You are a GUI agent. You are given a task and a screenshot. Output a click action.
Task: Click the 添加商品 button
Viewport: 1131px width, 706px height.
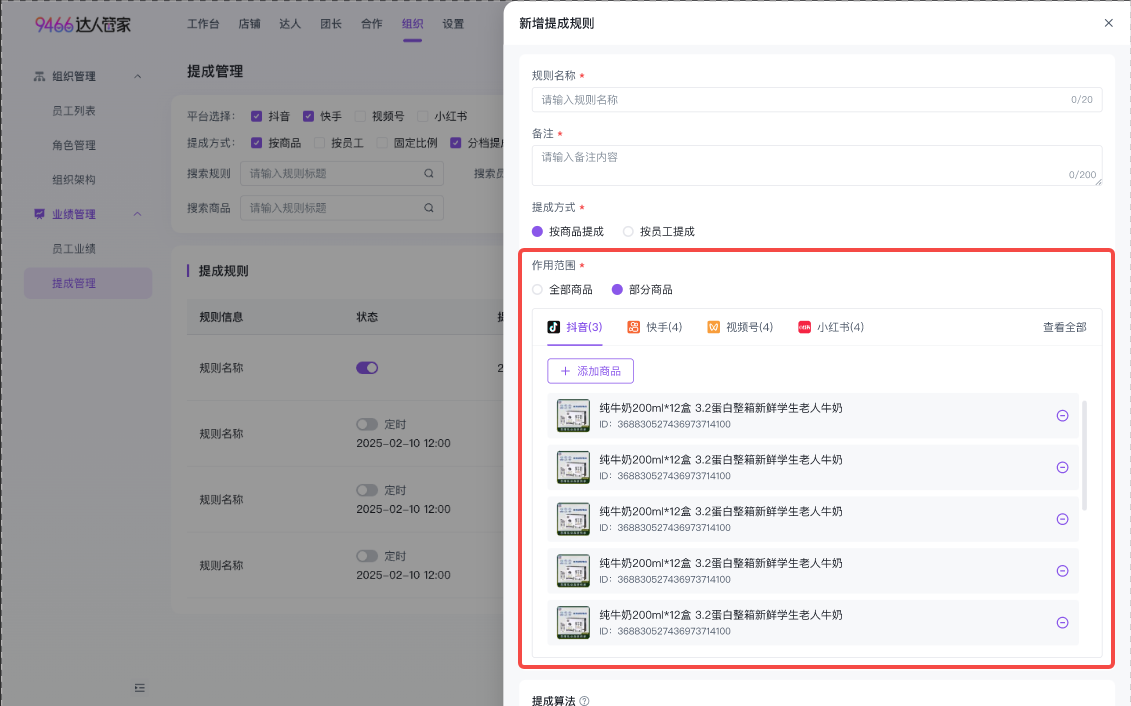[590, 371]
